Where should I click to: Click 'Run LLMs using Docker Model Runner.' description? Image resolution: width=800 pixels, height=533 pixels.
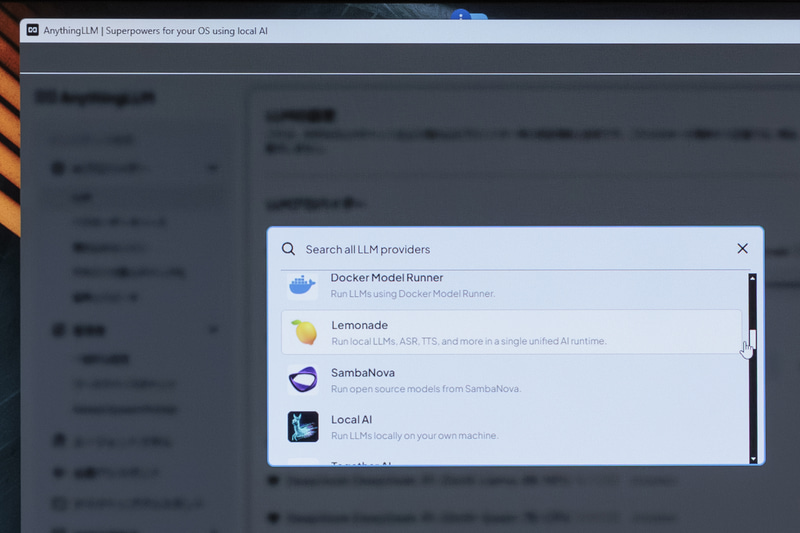(x=413, y=294)
